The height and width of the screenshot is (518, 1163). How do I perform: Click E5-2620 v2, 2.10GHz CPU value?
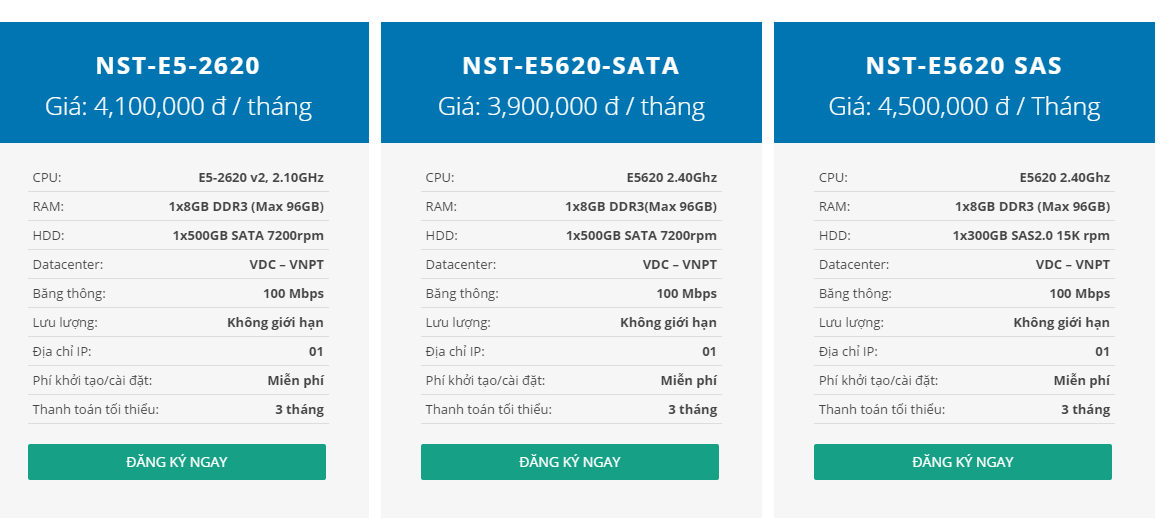pos(261,177)
